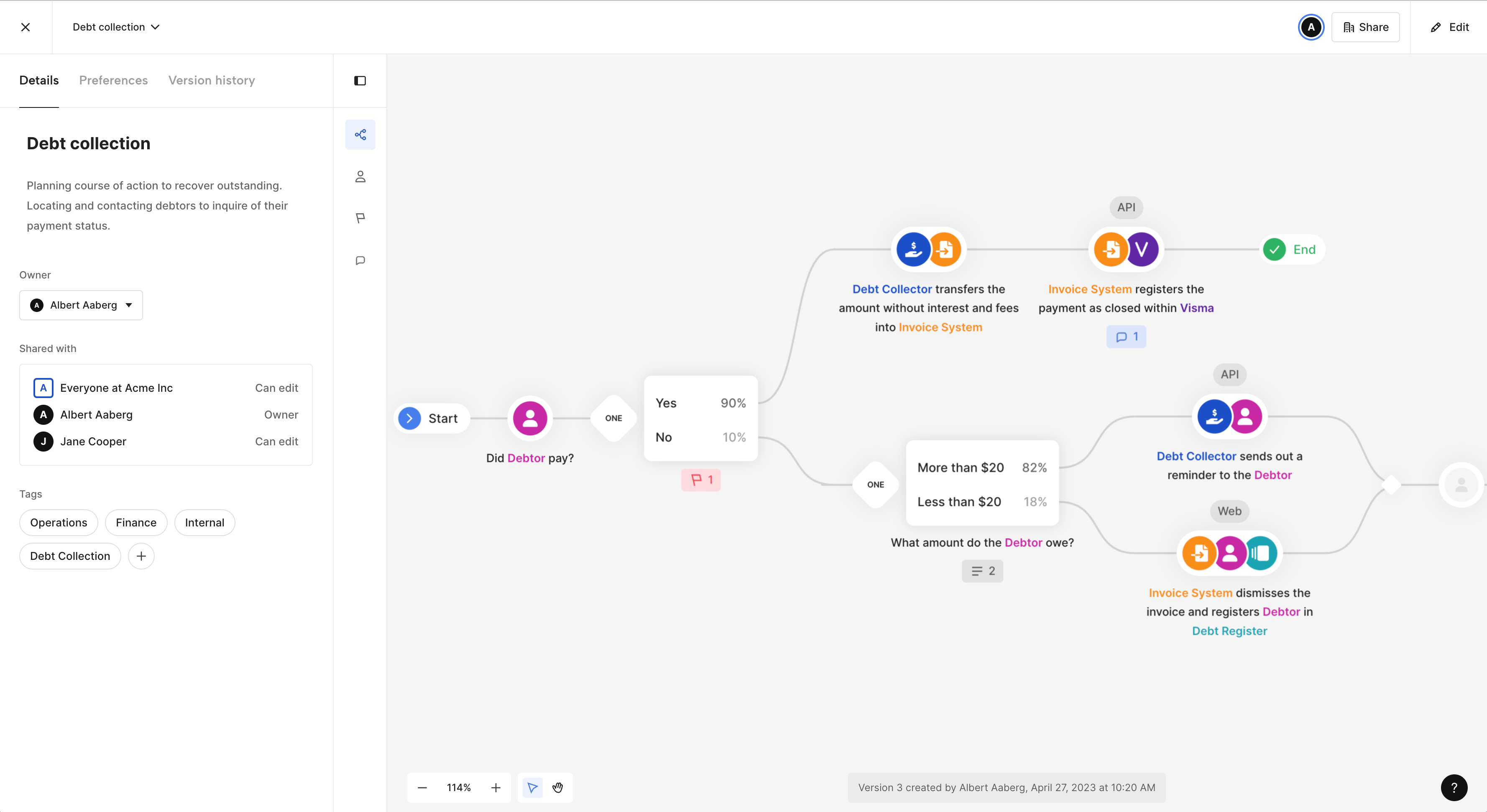
Task: Open the comment badge under Invoice System step
Action: point(1126,337)
